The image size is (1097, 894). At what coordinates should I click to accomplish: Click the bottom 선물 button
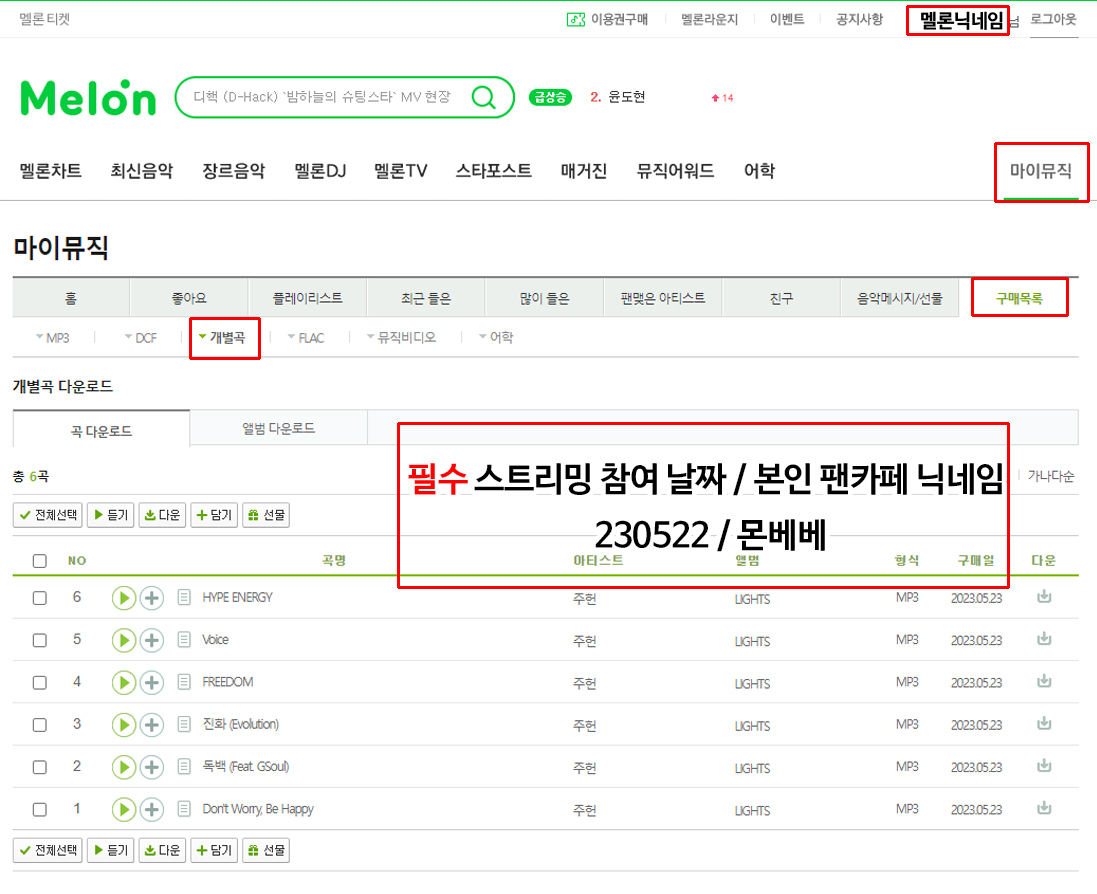coord(266,851)
